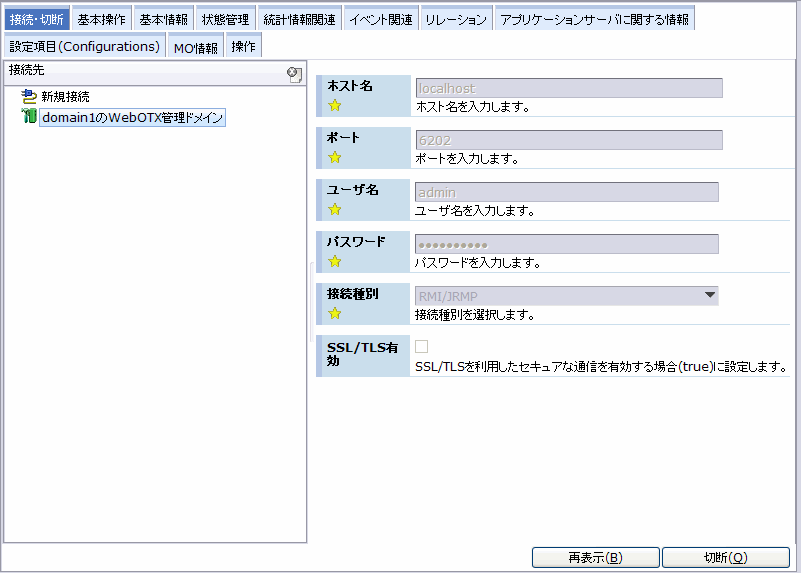Viewport: 801px width, 573px height.
Task: Open the 統計情報関連 tab
Action: pos(299,20)
